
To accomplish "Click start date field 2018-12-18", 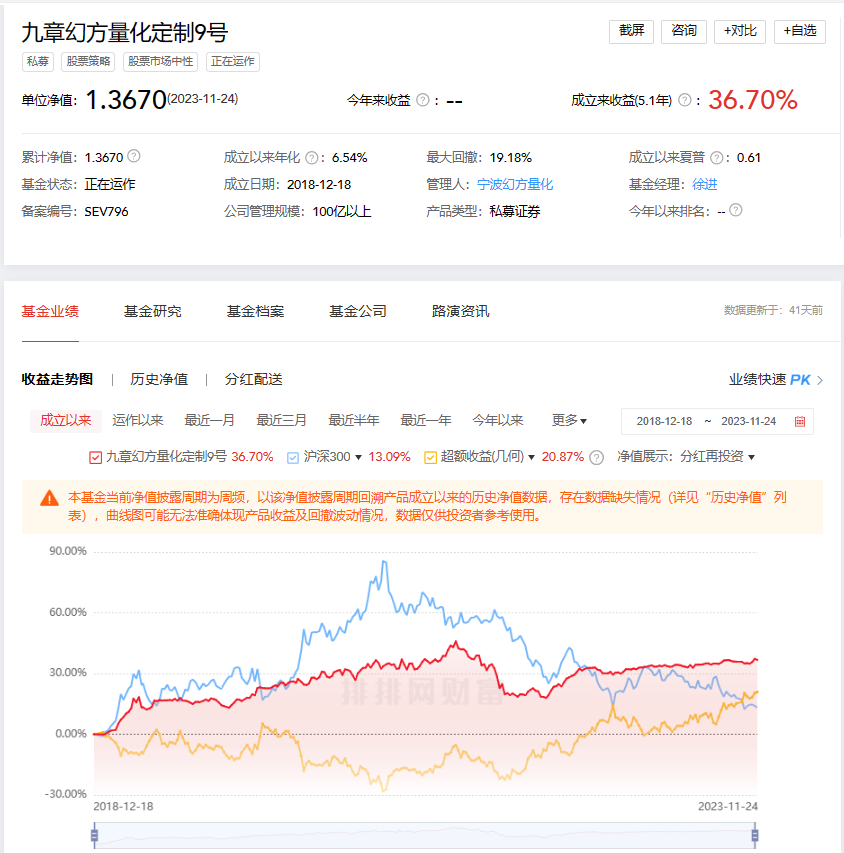I will tap(664, 422).
